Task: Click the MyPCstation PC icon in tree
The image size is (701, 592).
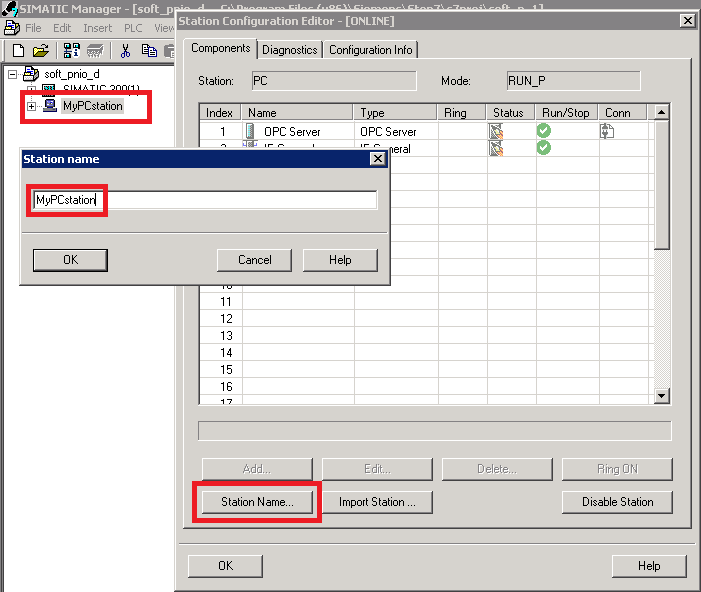Action: coord(50,106)
